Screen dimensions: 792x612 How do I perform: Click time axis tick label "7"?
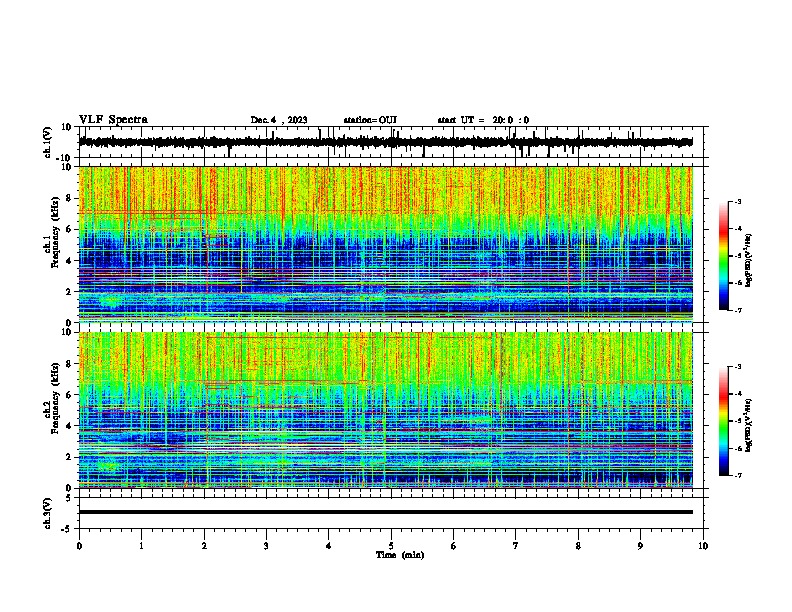coord(516,546)
